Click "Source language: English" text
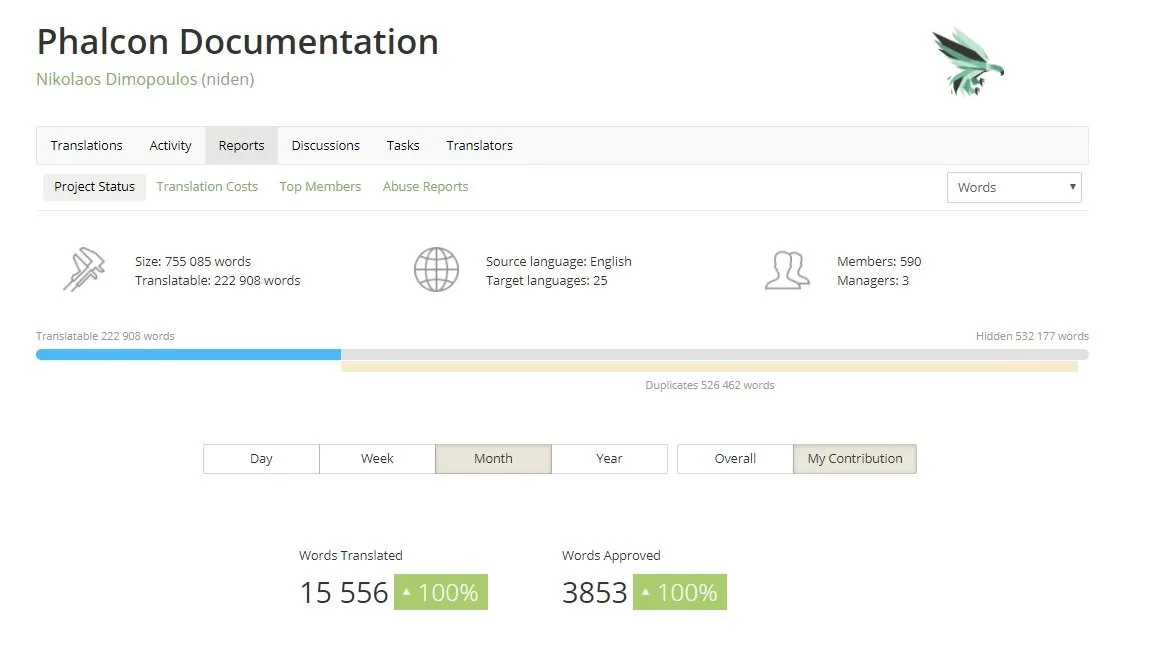Image resolution: width=1166 pixels, height=645 pixels. (558, 261)
